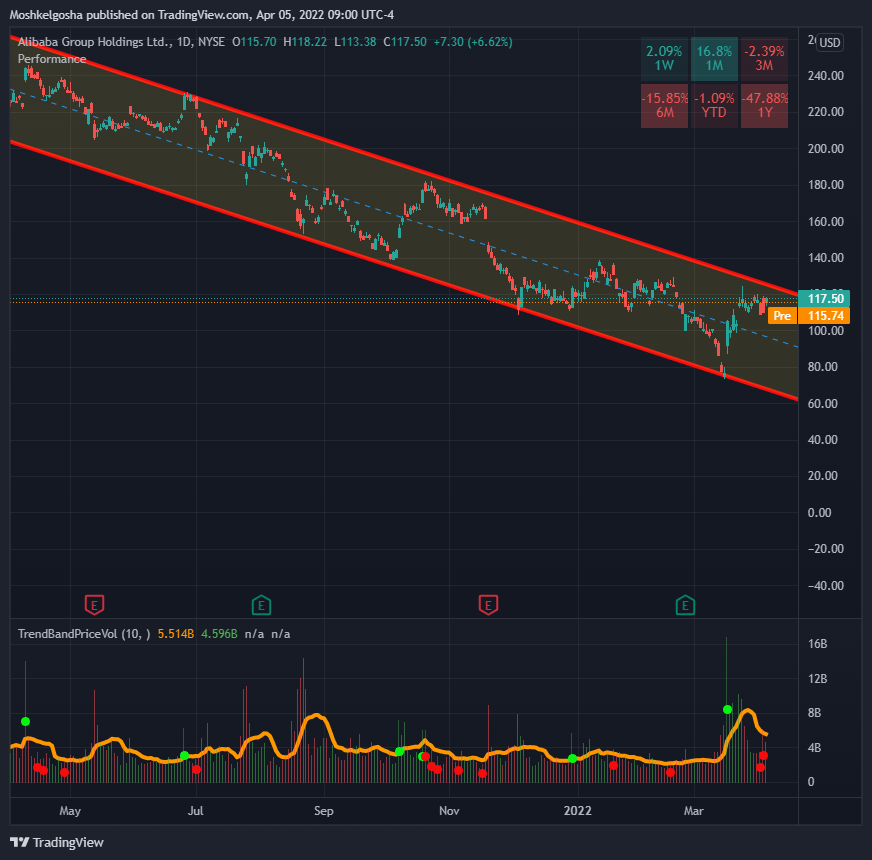Click the +7.30 (+6.62%) change value
This screenshot has width=872, height=860.
tap(473, 42)
